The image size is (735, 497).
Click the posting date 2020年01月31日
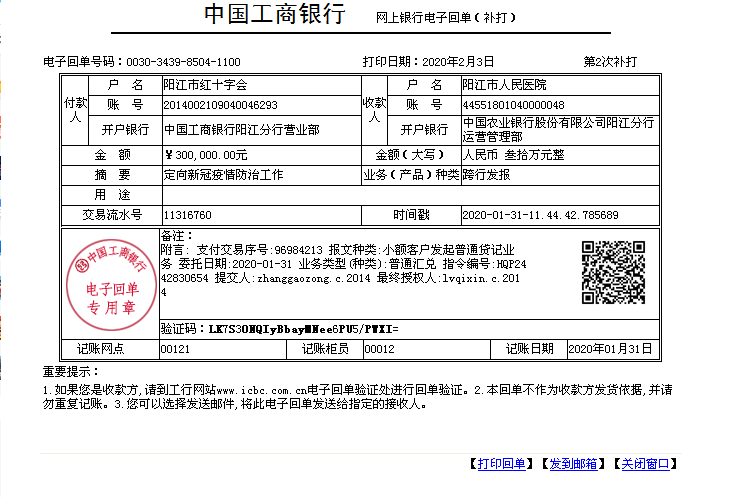[609, 349]
